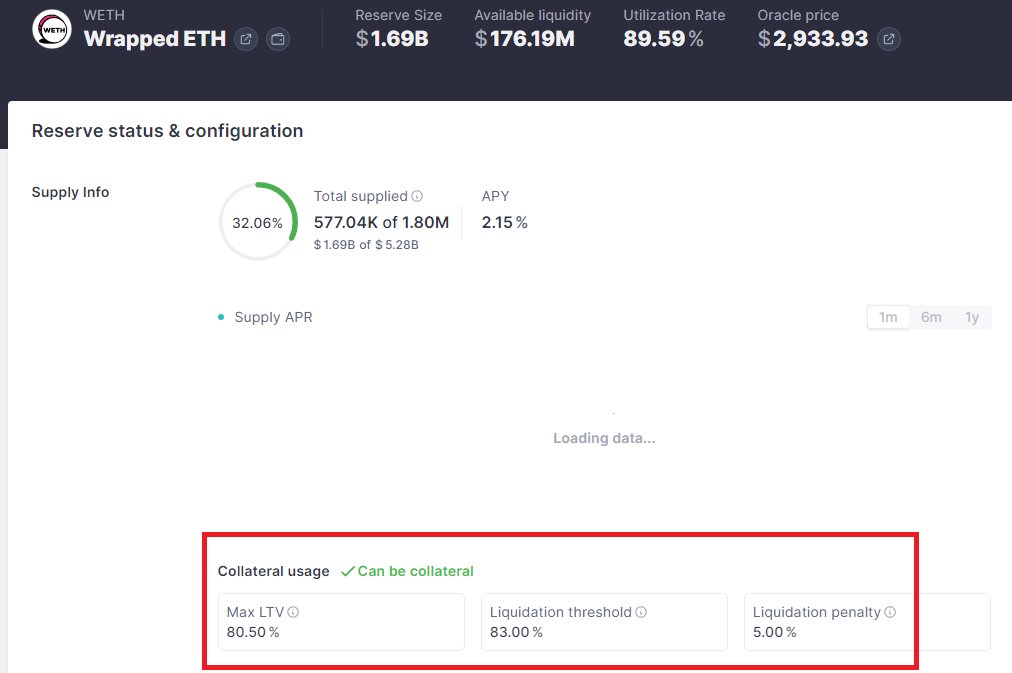Click the '$1.69B of $5.28B' text
1012x673 pixels.
366,245
